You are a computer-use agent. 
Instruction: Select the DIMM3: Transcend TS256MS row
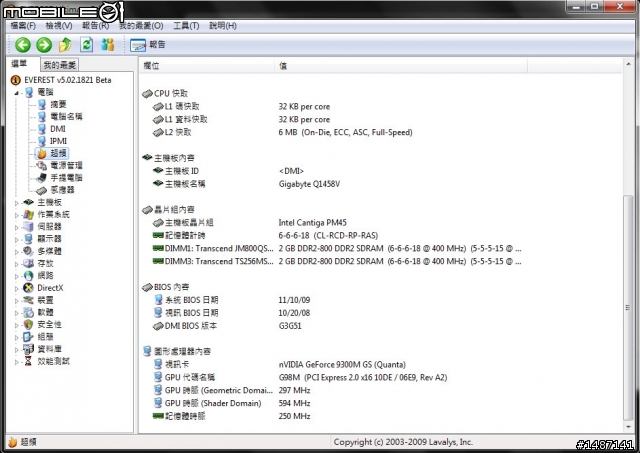click(x=337, y=262)
